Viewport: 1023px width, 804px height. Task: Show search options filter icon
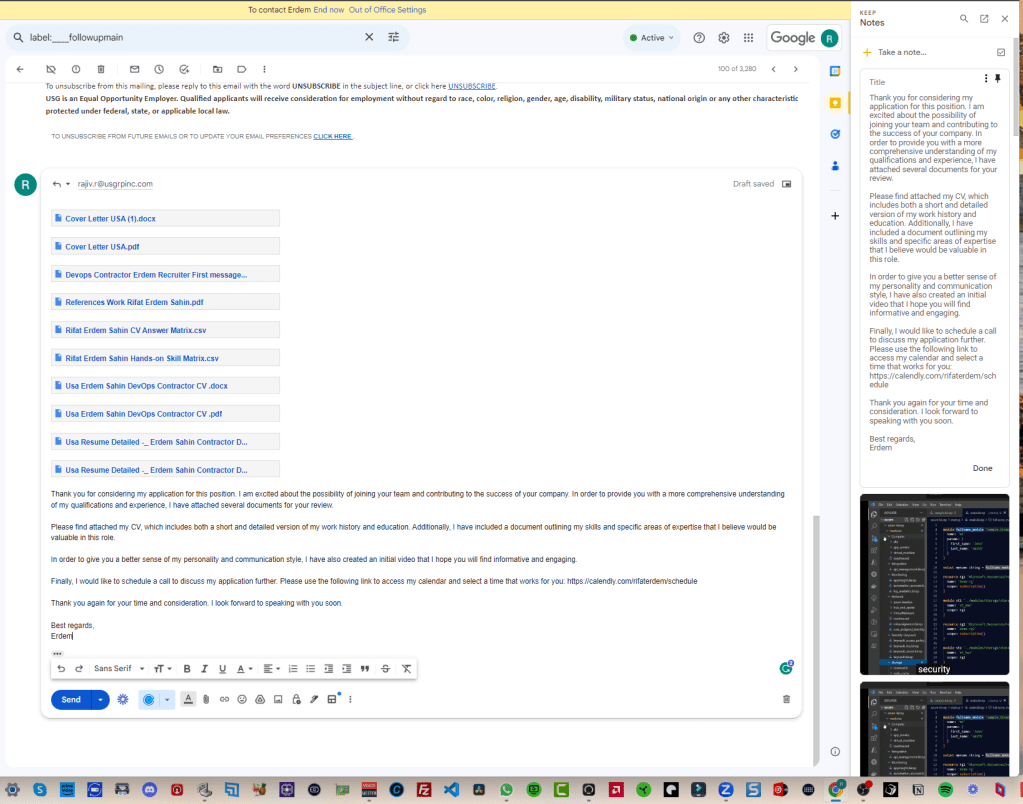tap(393, 37)
